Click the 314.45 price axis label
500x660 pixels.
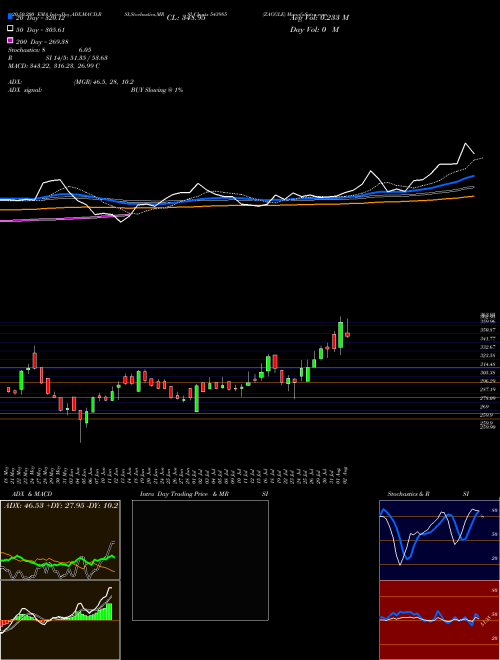pyautogui.click(x=489, y=364)
